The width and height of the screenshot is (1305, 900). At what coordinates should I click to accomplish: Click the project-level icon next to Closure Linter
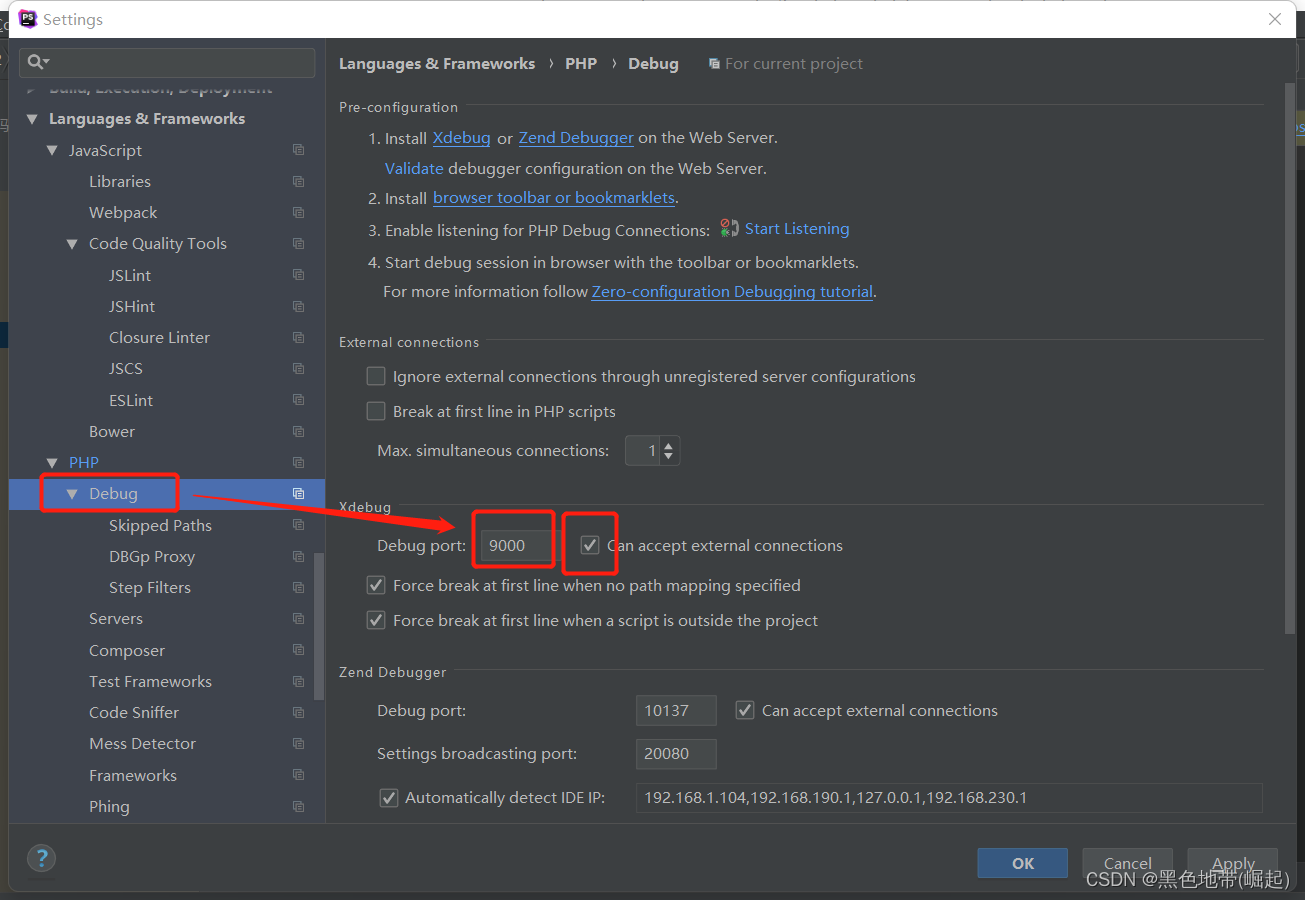(x=298, y=337)
